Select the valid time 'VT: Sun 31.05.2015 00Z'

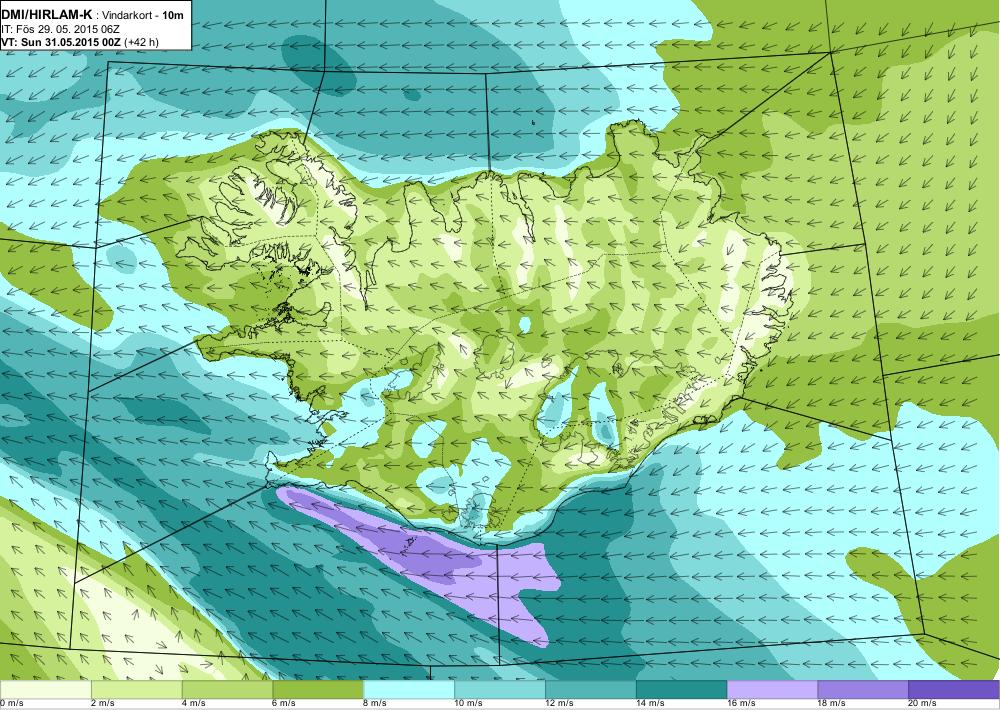pos(62,43)
